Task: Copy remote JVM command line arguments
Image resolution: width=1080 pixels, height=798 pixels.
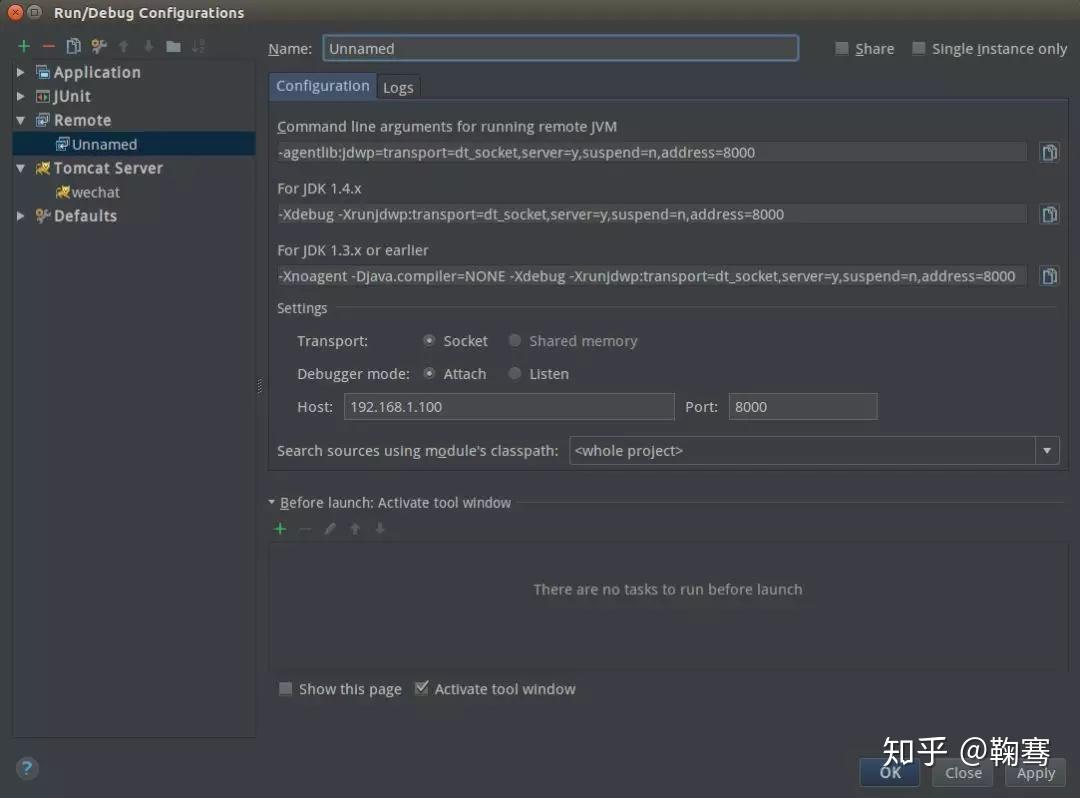Action: (x=1048, y=152)
